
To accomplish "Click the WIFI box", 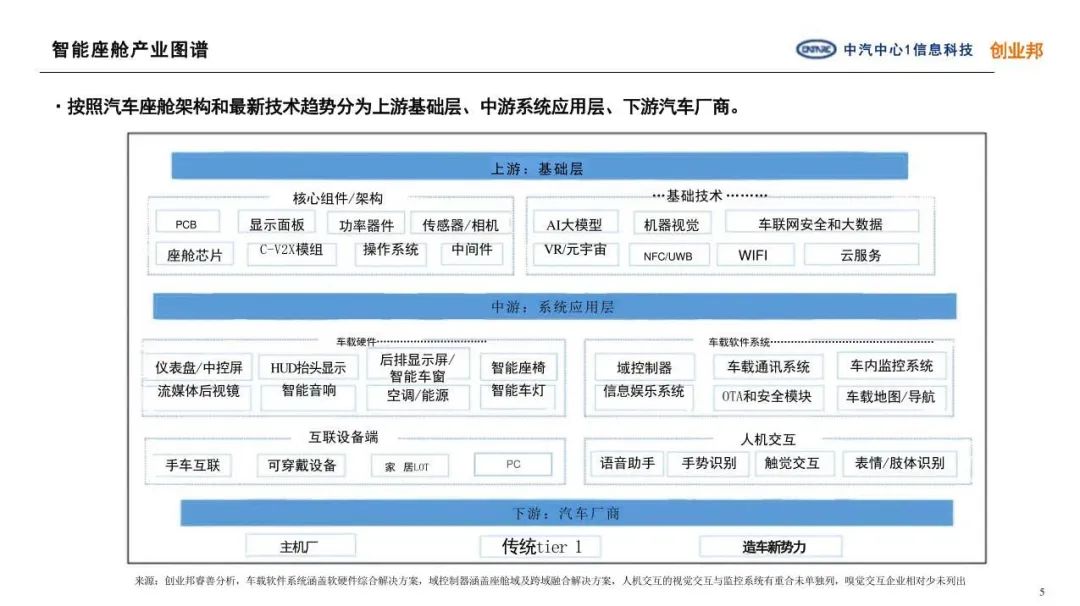I will (x=755, y=254).
